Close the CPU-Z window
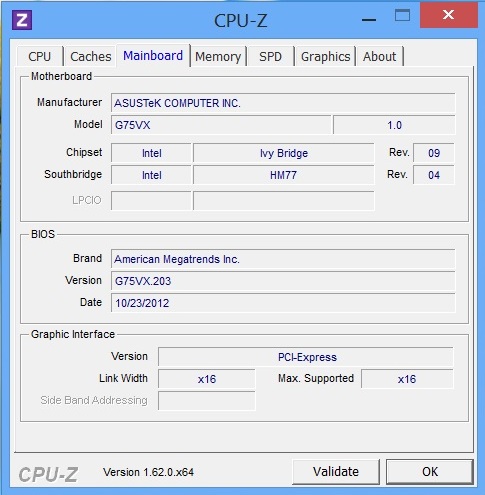 pos(449,15)
